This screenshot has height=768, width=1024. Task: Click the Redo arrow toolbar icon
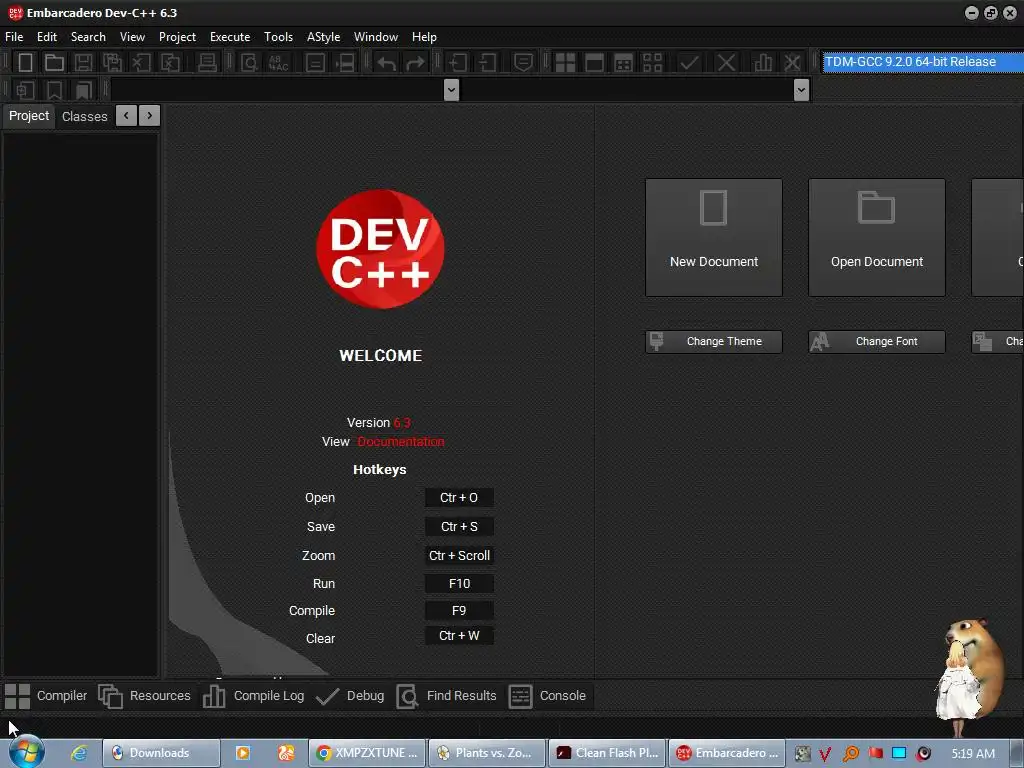click(x=415, y=63)
